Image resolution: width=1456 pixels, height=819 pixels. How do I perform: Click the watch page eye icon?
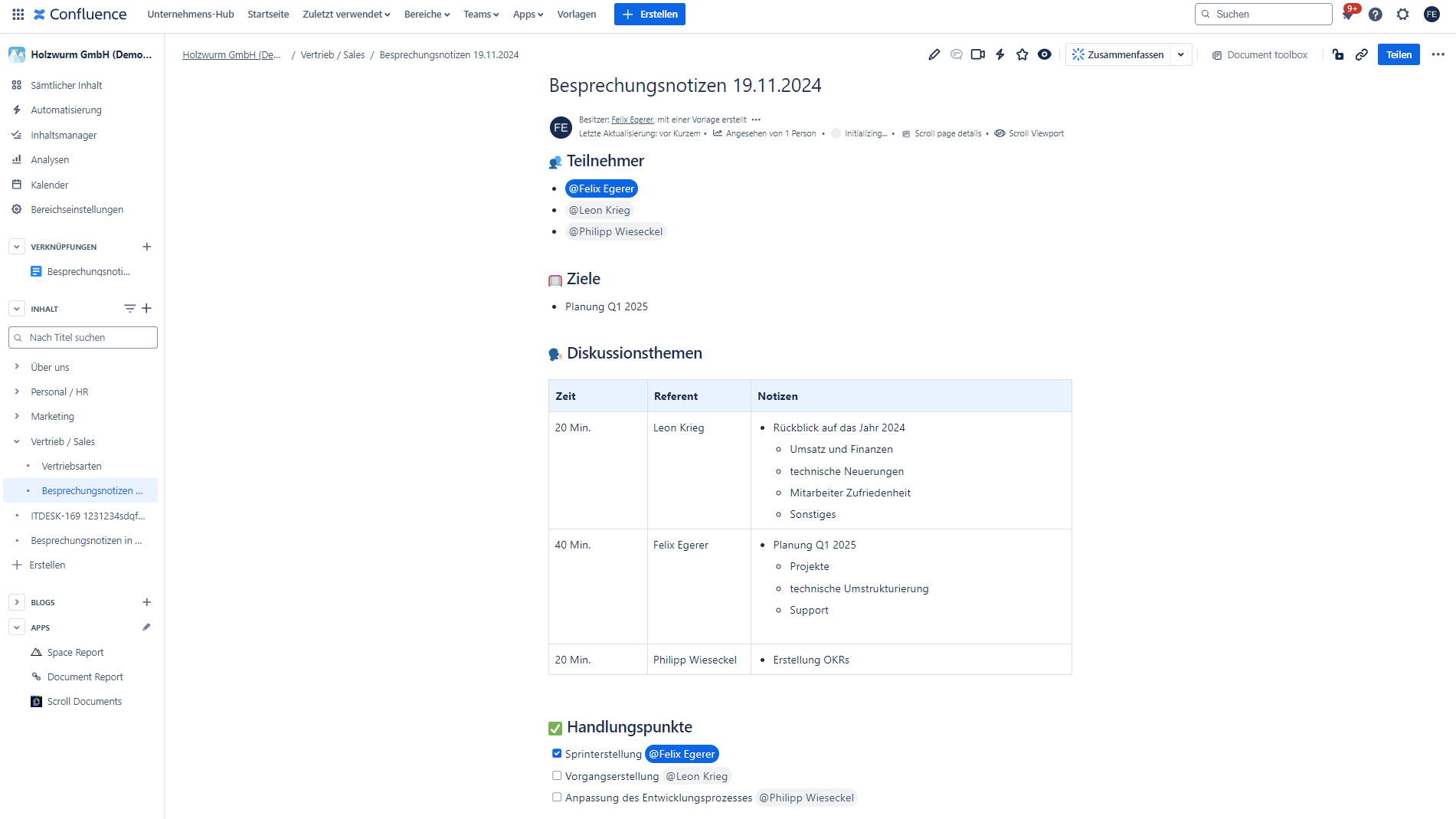point(1045,54)
